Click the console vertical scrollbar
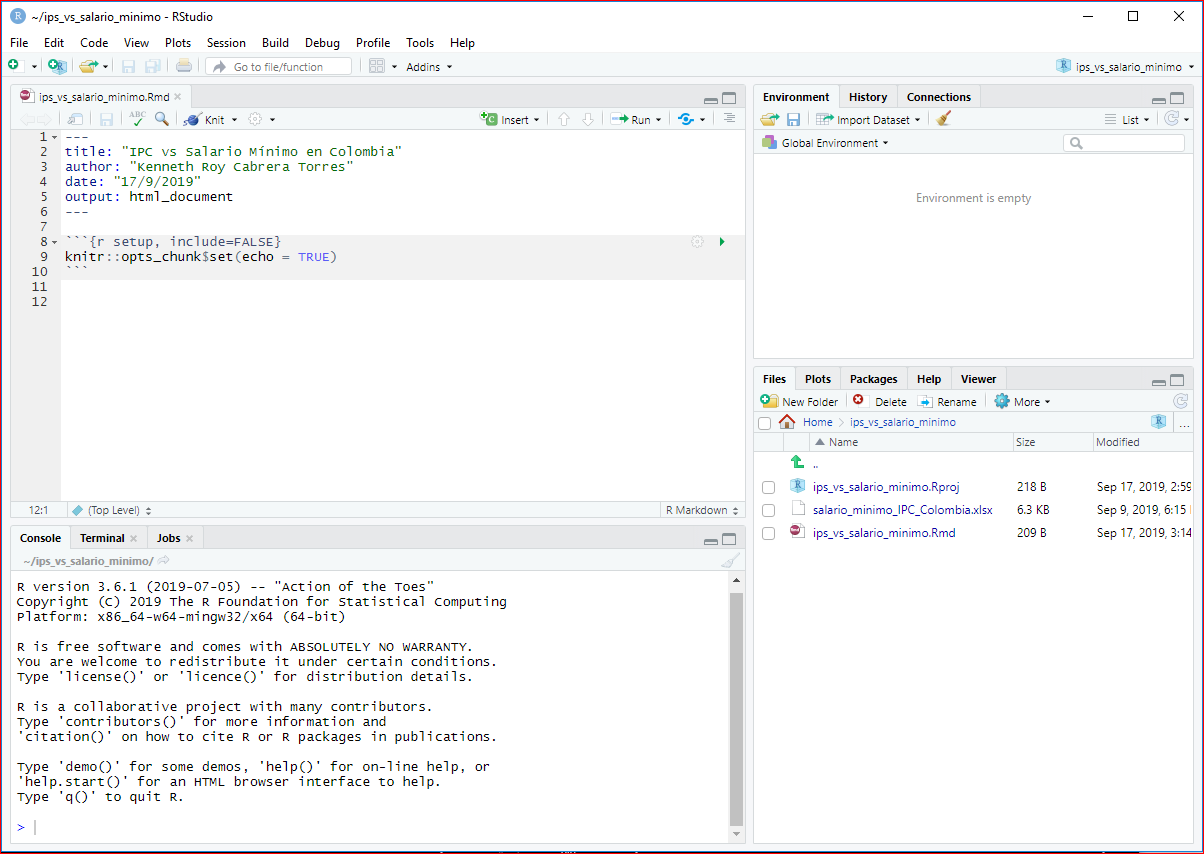Image resolution: width=1204 pixels, height=854 pixels. [x=737, y=708]
